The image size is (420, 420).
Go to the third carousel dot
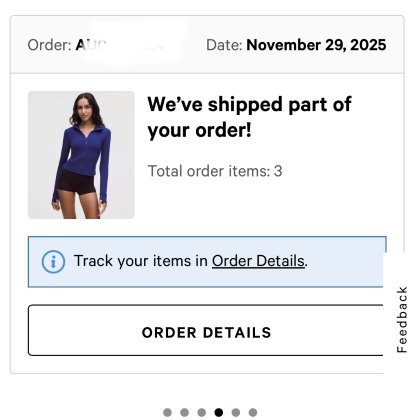pos(202,412)
